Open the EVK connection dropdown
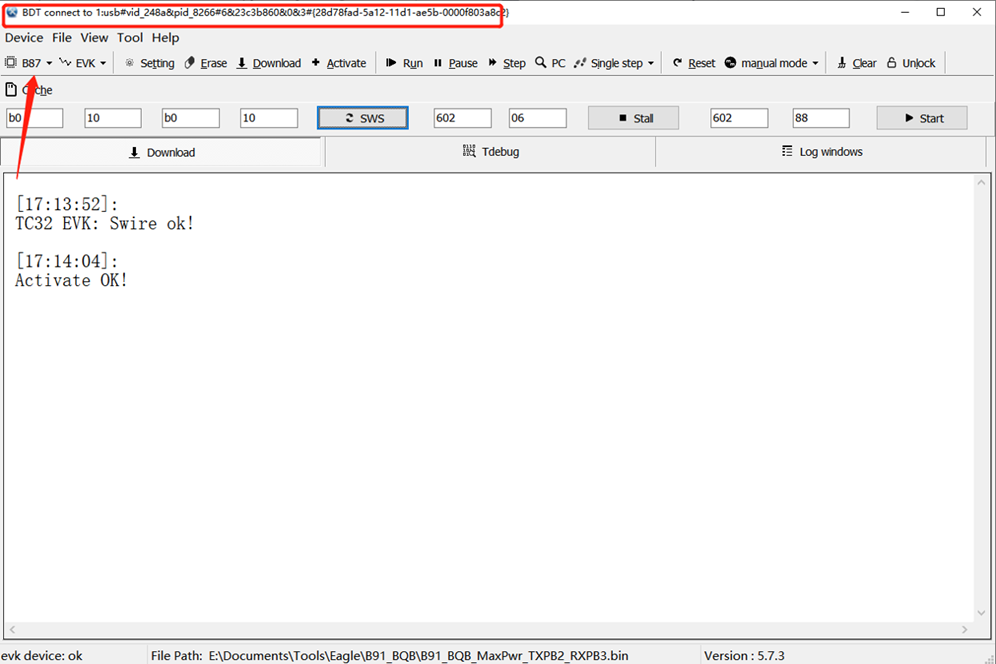 tap(84, 63)
